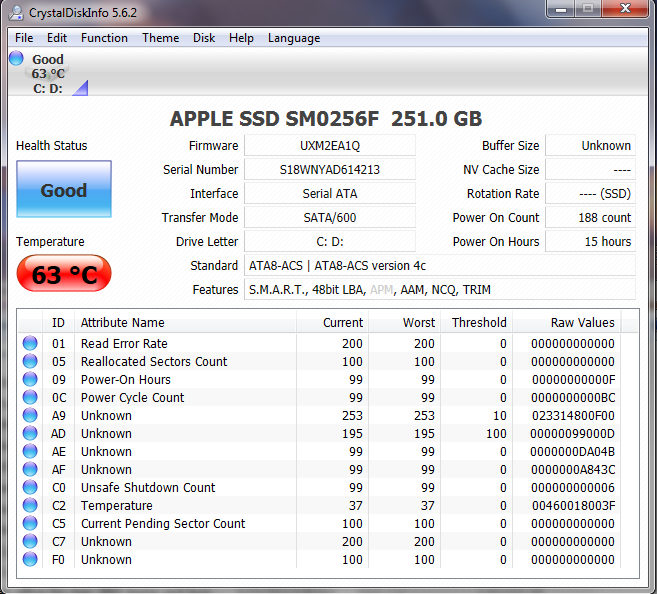The height and width of the screenshot is (594, 657).
Task: Click the status orb for Reallocated Sectors Count
Action: (31, 362)
